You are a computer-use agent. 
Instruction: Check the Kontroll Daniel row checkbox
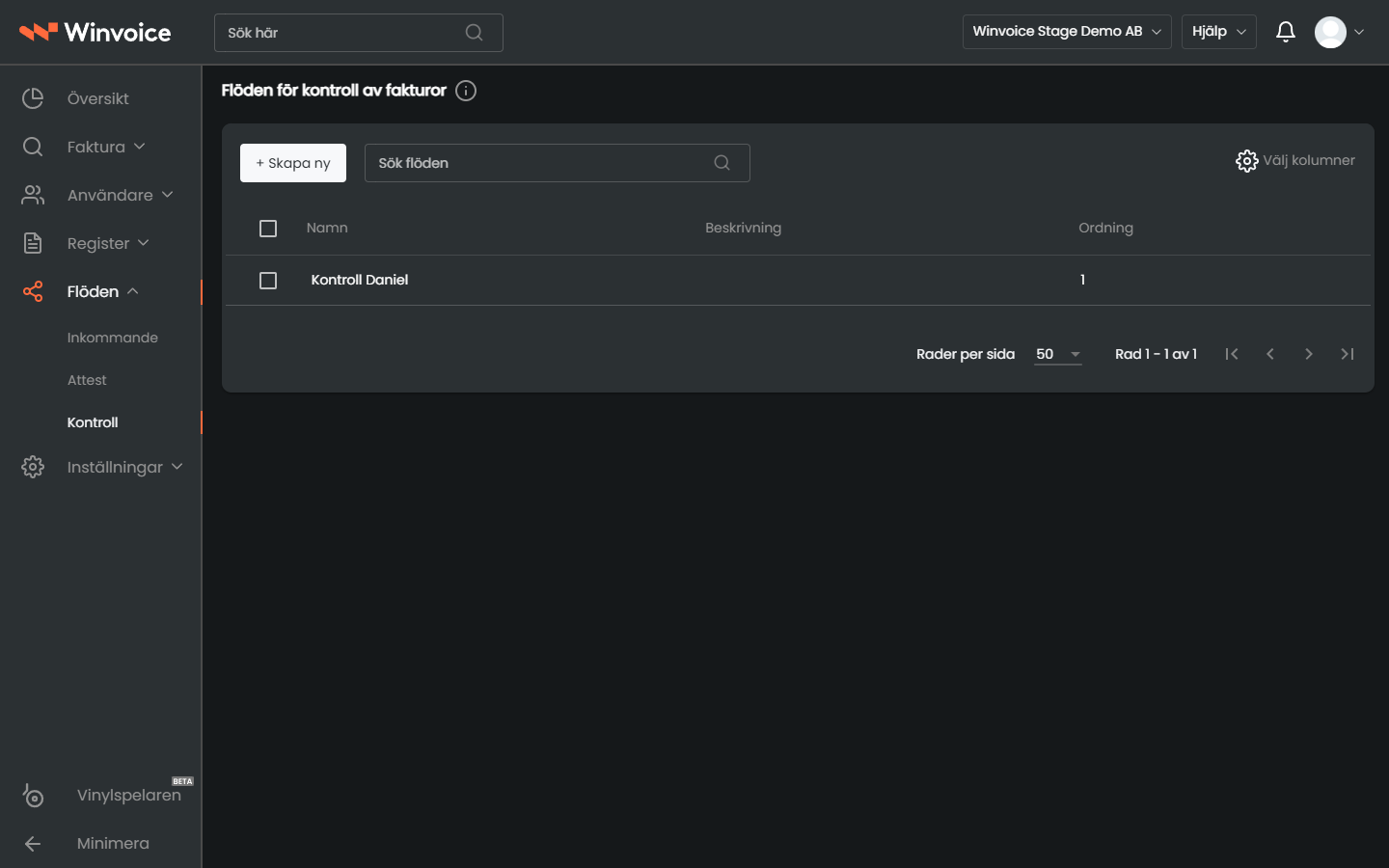(268, 281)
